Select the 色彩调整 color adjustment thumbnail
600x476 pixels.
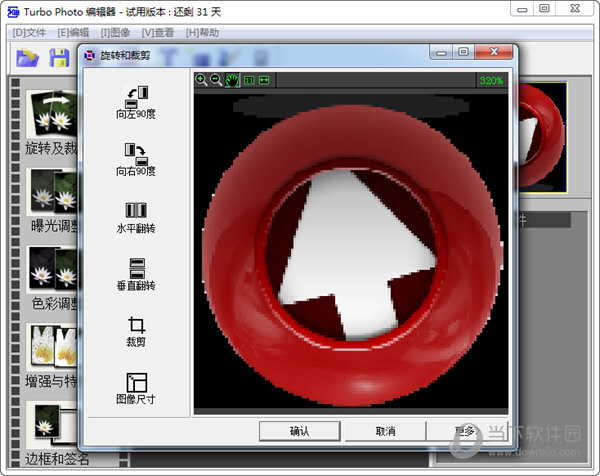pyautogui.click(x=52, y=270)
